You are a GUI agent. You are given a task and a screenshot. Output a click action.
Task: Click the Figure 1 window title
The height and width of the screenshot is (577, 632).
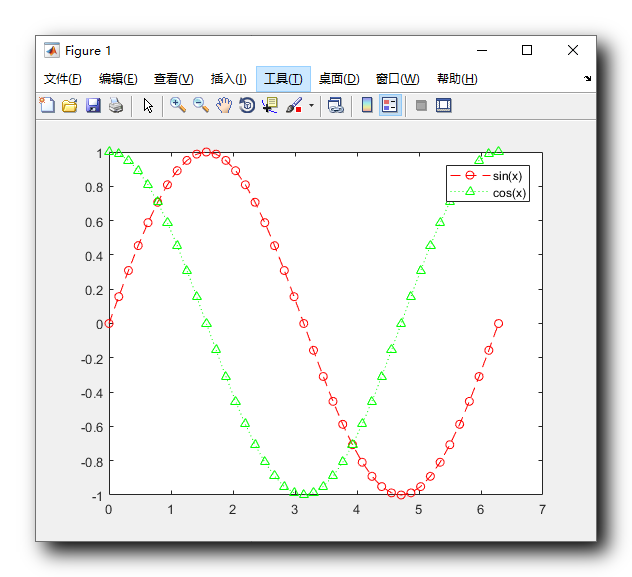coord(88,51)
